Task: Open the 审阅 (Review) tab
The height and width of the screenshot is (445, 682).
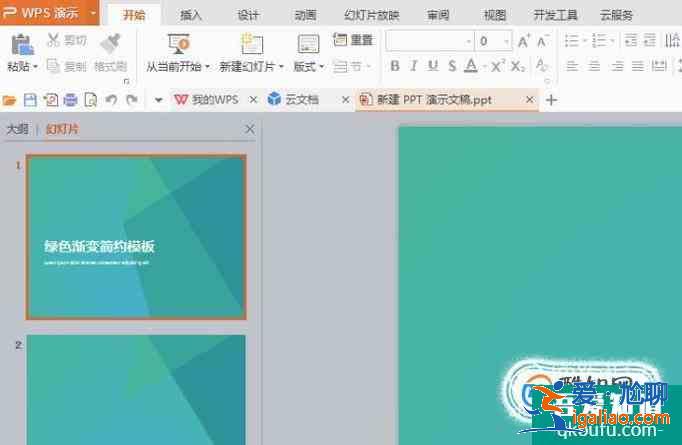Action: click(438, 15)
